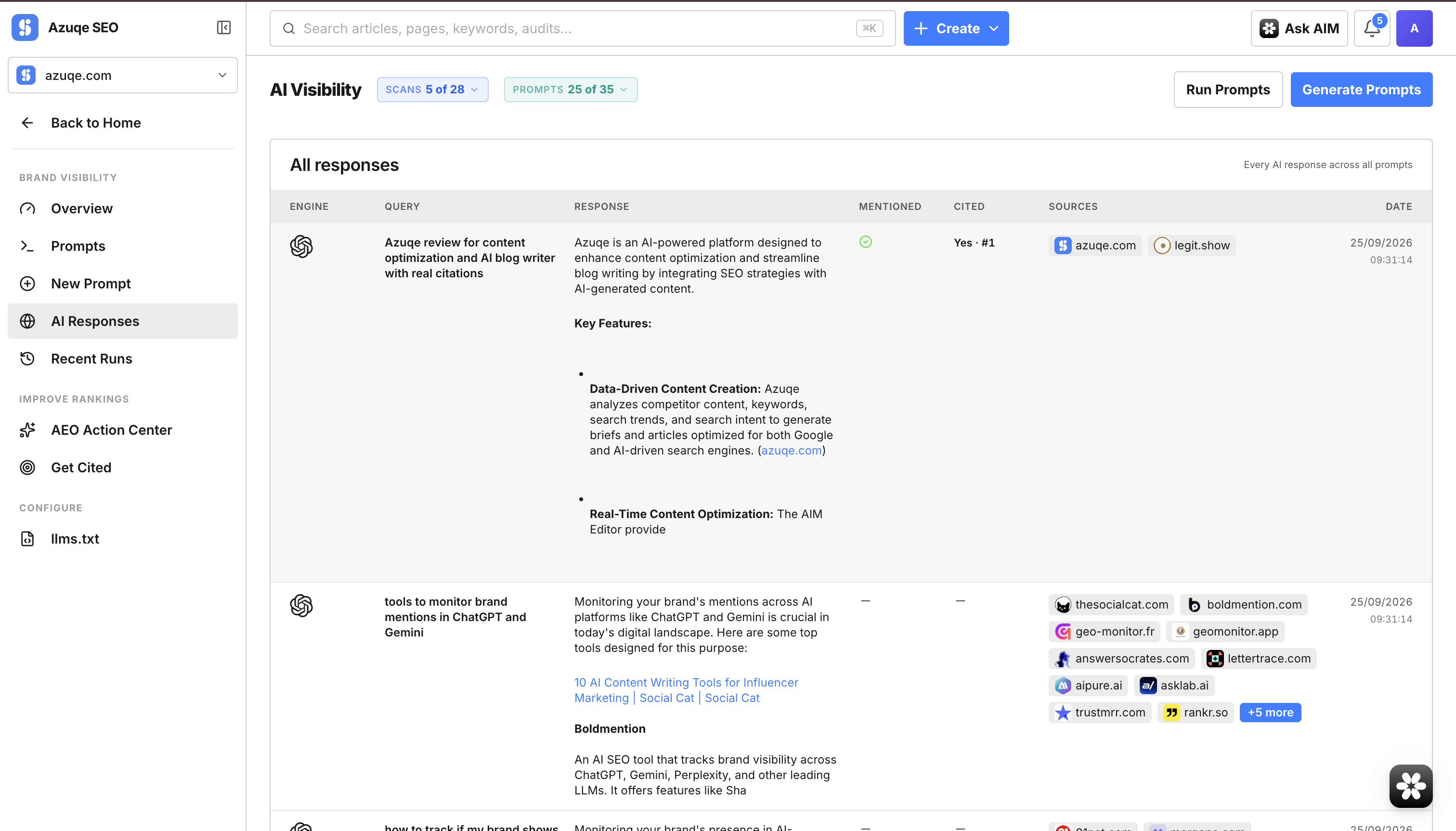1456x831 pixels.
Task: Click the search magnifier icon
Action: (289, 28)
